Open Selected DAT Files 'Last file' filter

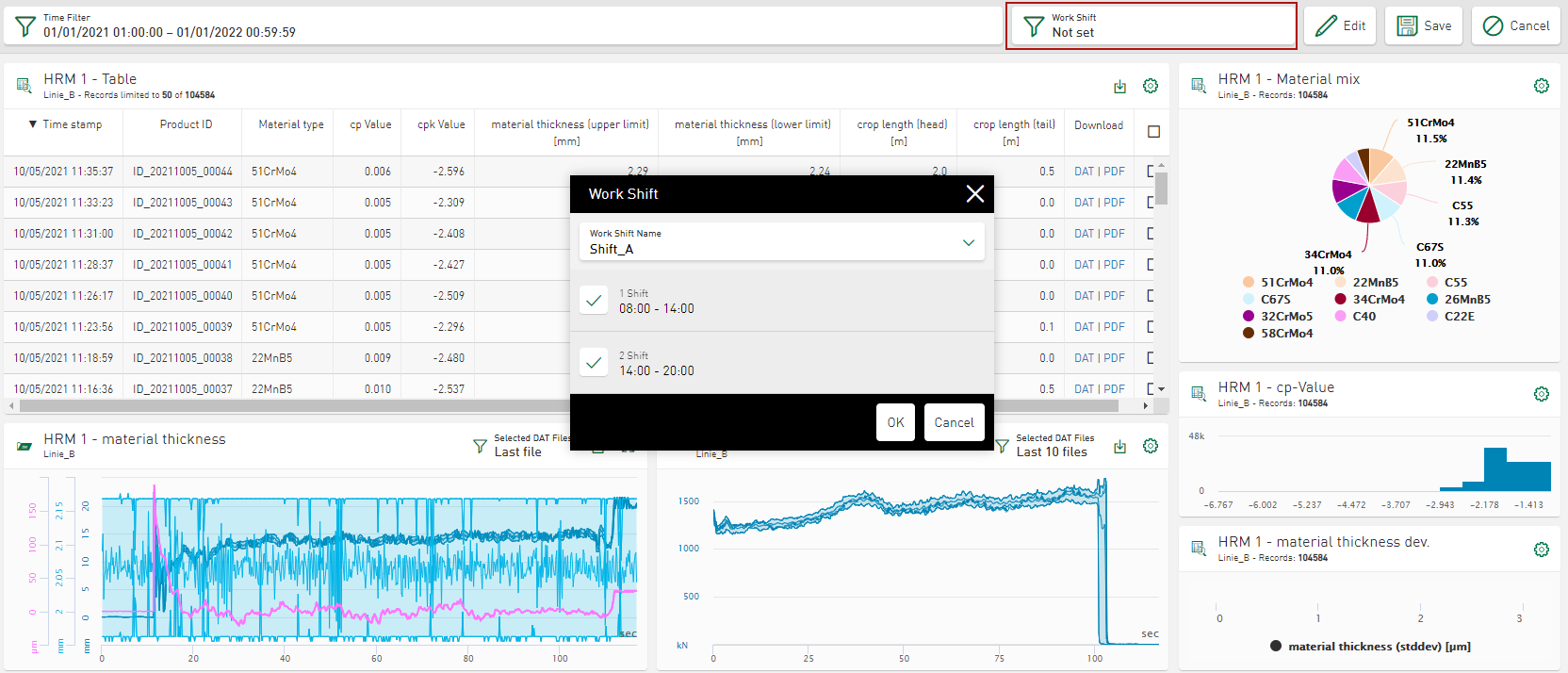[518, 446]
